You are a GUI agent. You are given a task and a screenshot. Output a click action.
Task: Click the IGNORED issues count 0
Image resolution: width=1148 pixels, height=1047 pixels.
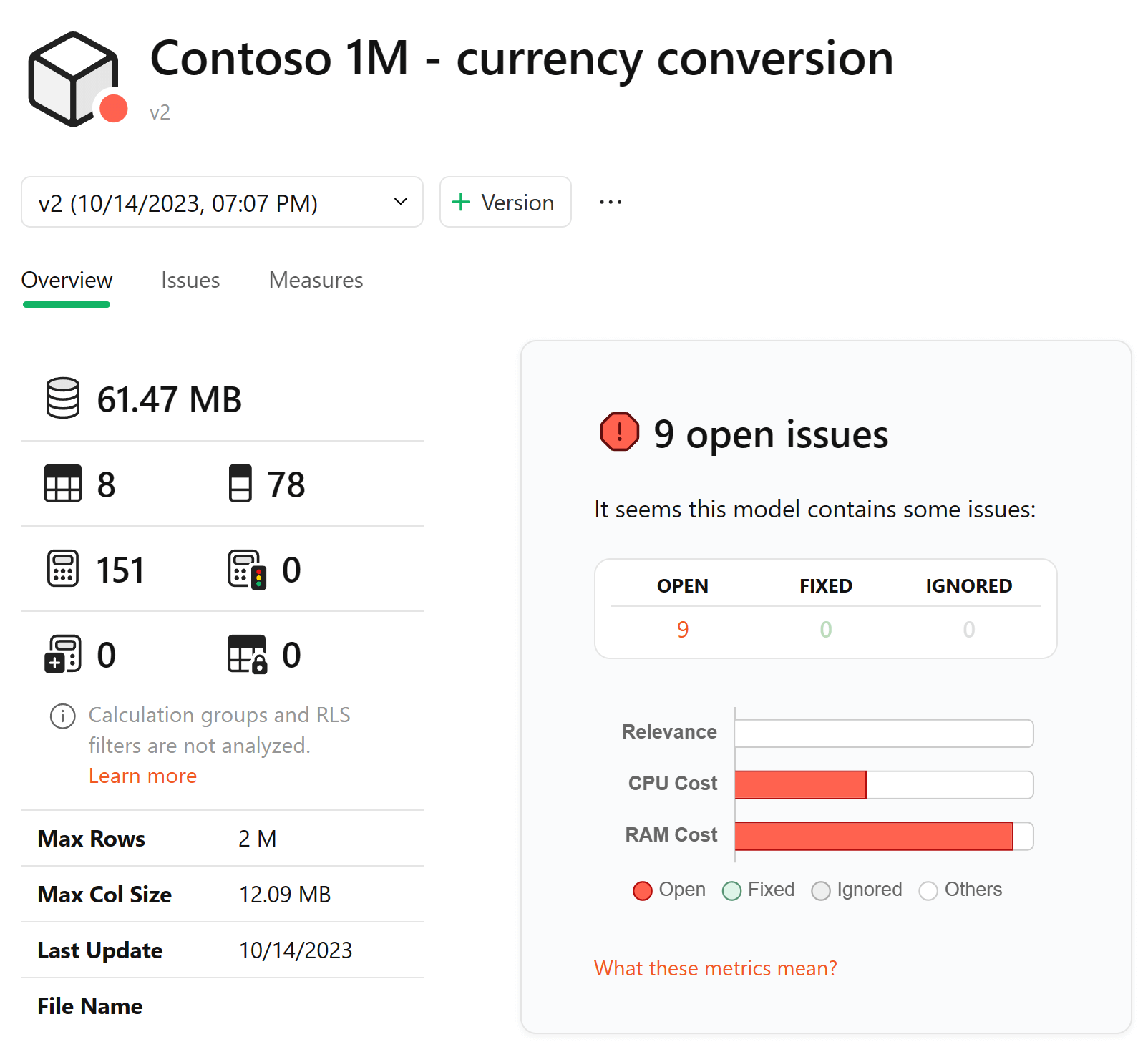pos(969,630)
